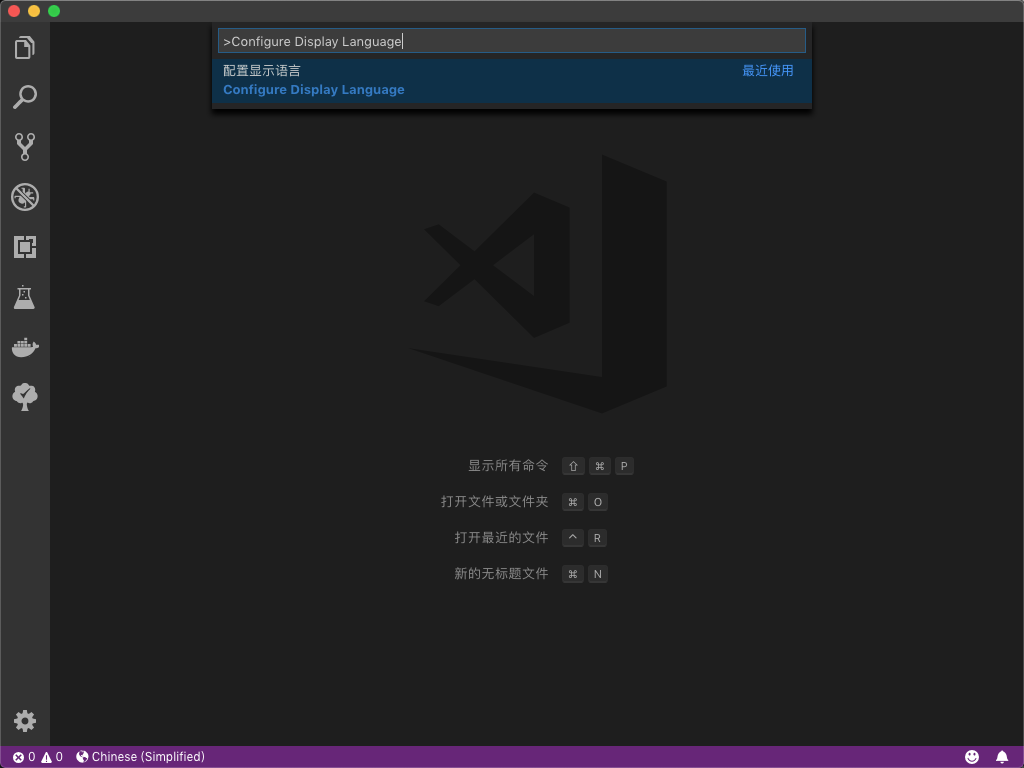The width and height of the screenshot is (1024, 768).
Task: Open the Debug view
Action: 25,197
